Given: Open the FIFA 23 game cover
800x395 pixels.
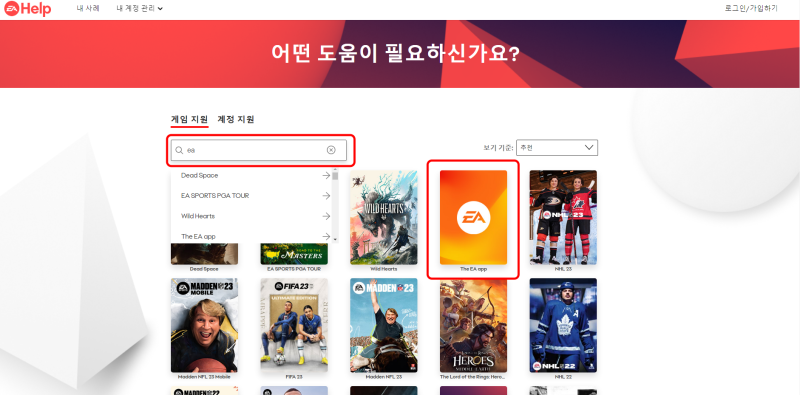Looking at the screenshot, I should 294,325.
